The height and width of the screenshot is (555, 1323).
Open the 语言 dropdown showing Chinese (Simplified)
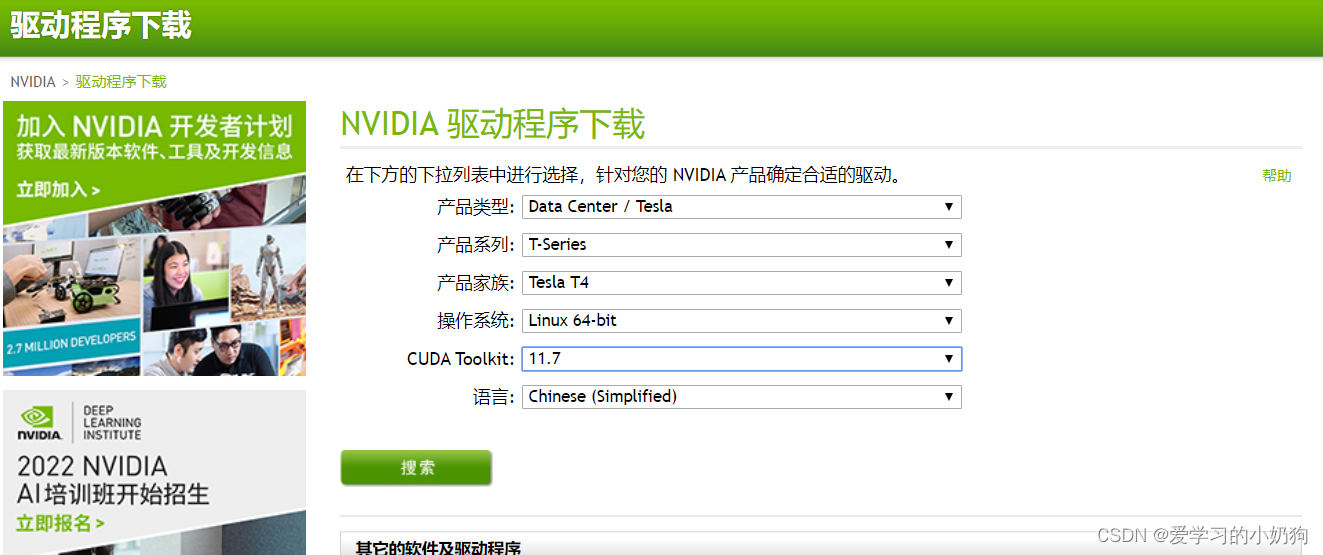741,397
